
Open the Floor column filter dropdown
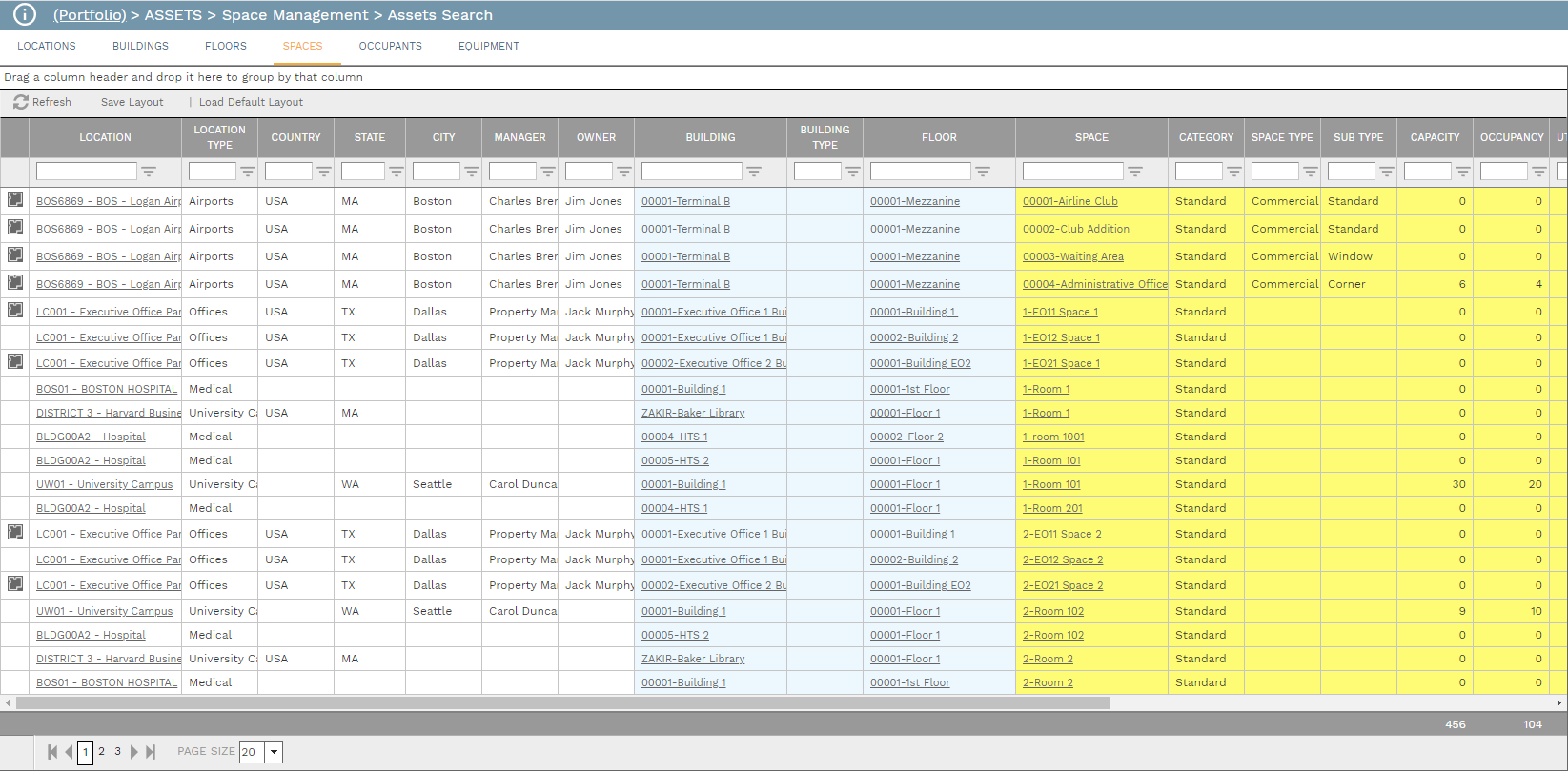983,172
